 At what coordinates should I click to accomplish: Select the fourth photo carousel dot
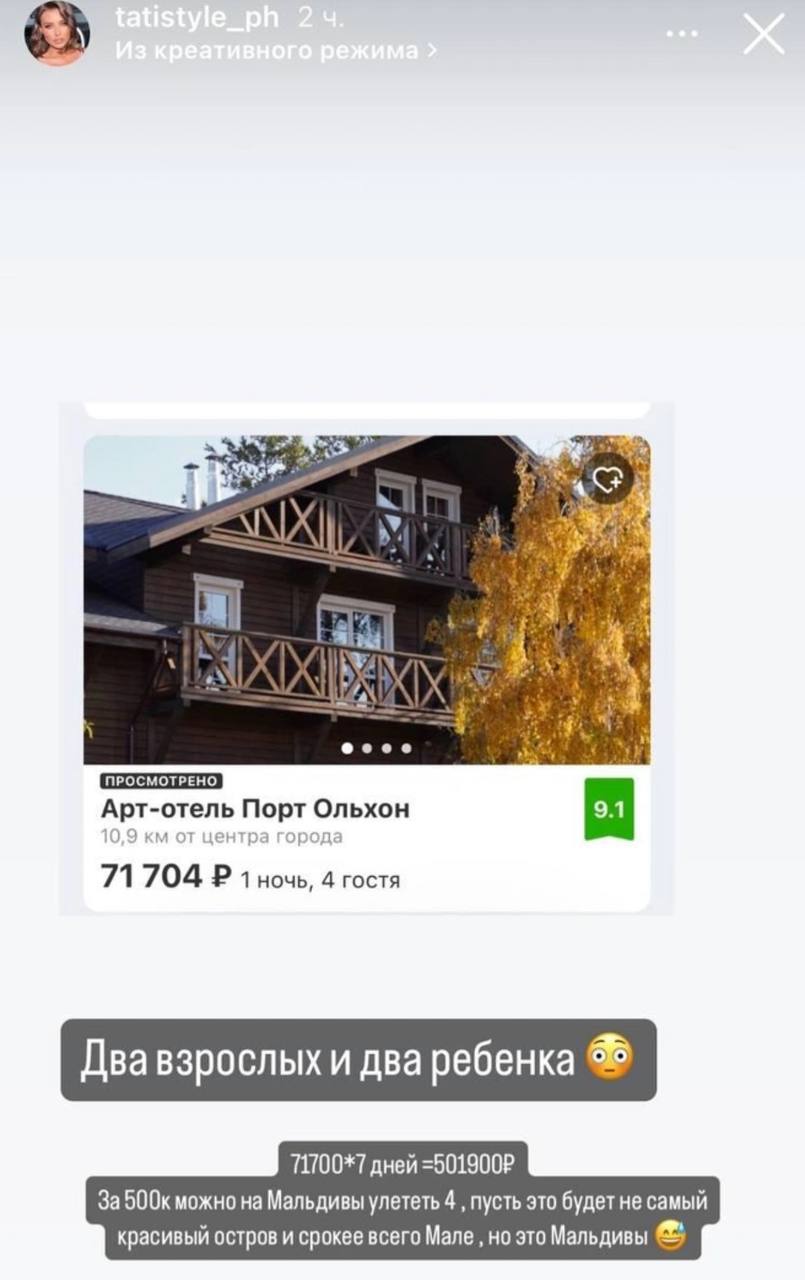(406, 747)
